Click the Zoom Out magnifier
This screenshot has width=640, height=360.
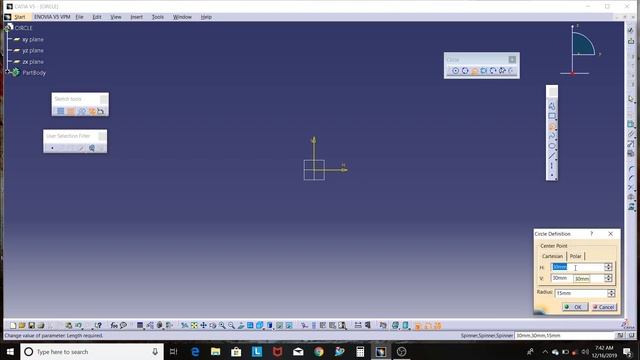tap(231, 325)
